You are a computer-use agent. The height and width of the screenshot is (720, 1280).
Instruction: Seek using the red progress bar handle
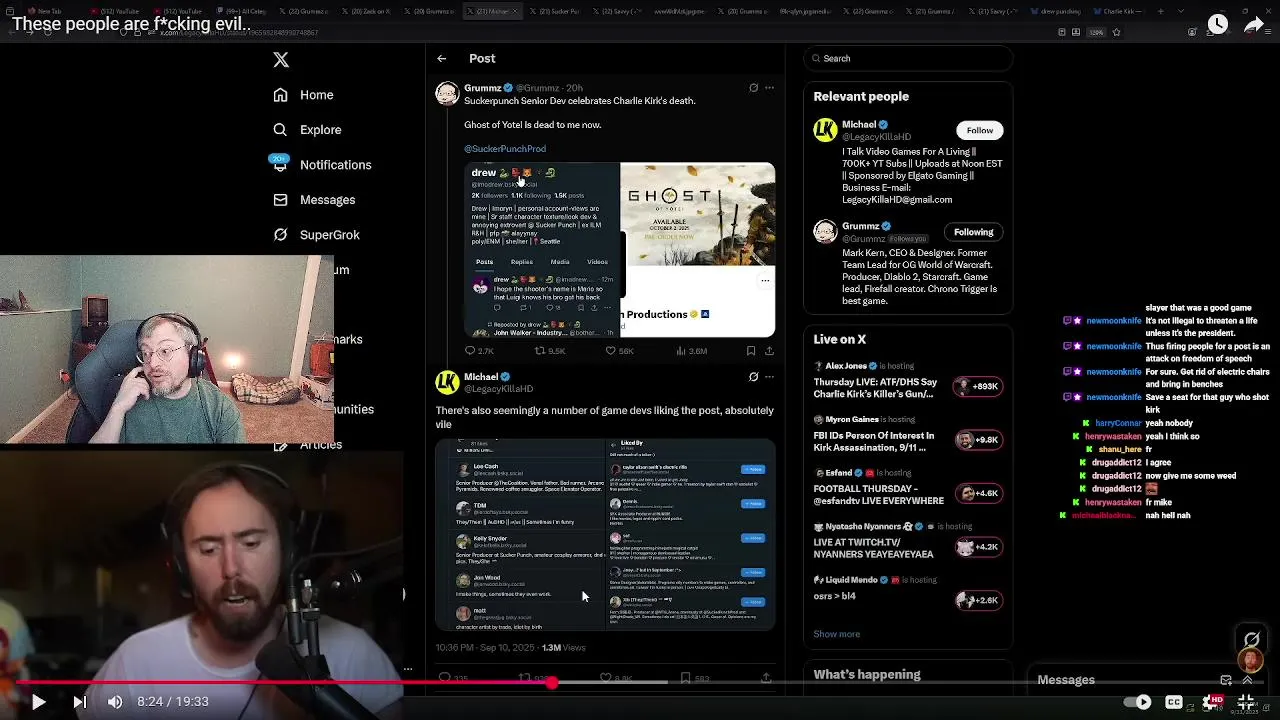point(551,682)
